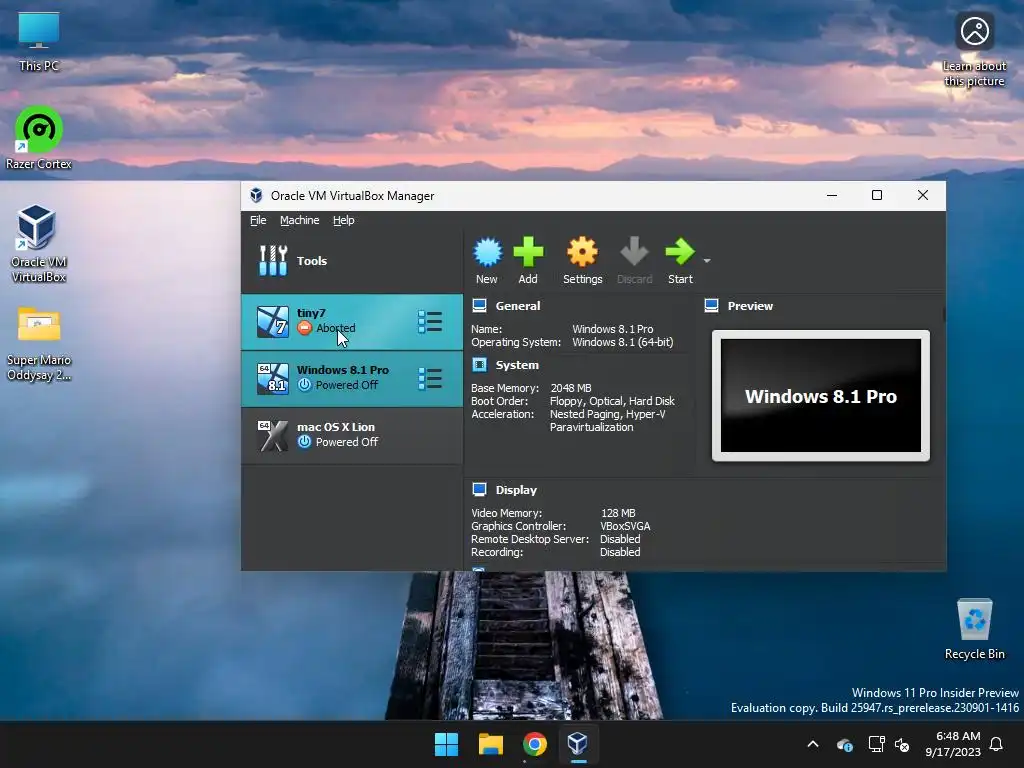1024x768 pixels.
Task: Click the VBoxSVGA graphics controller value
Action: pos(625,526)
